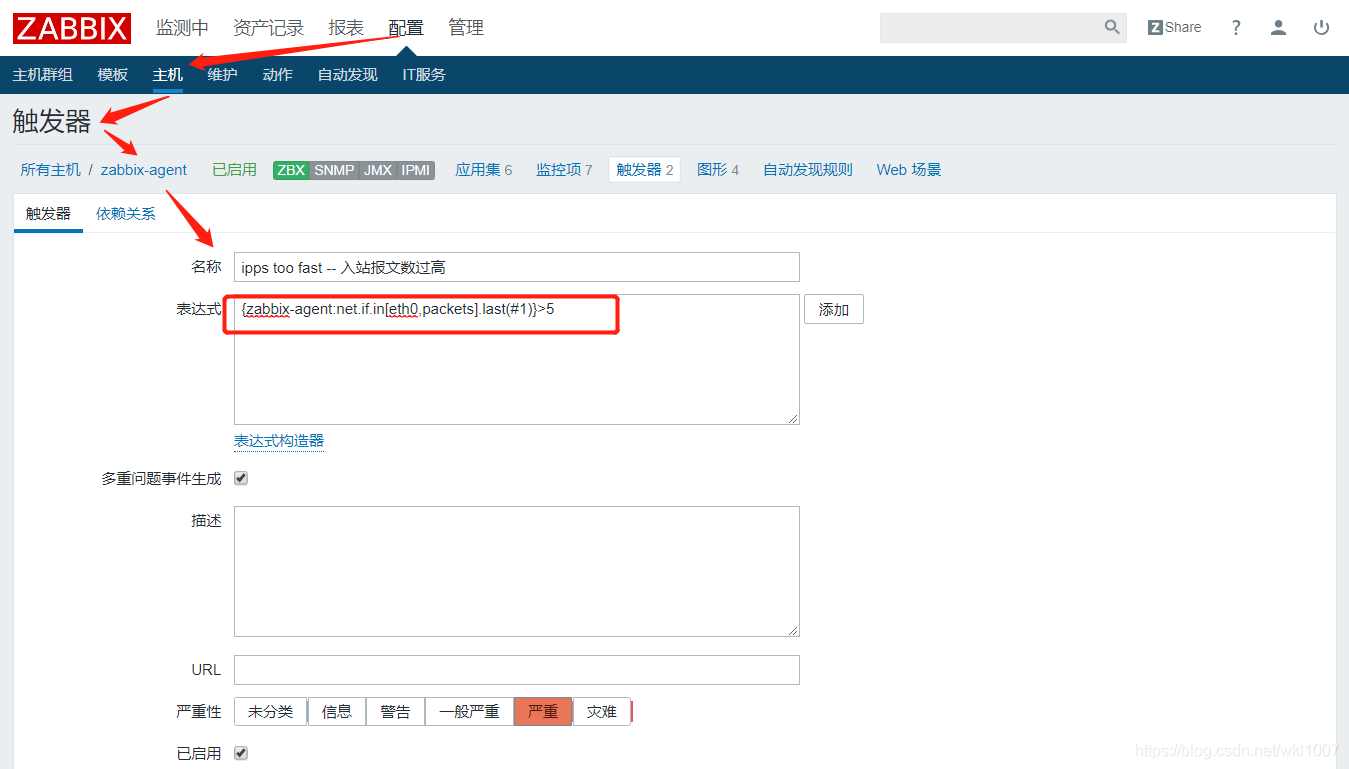
Task: Open 应用集 6 link
Action: (x=484, y=170)
